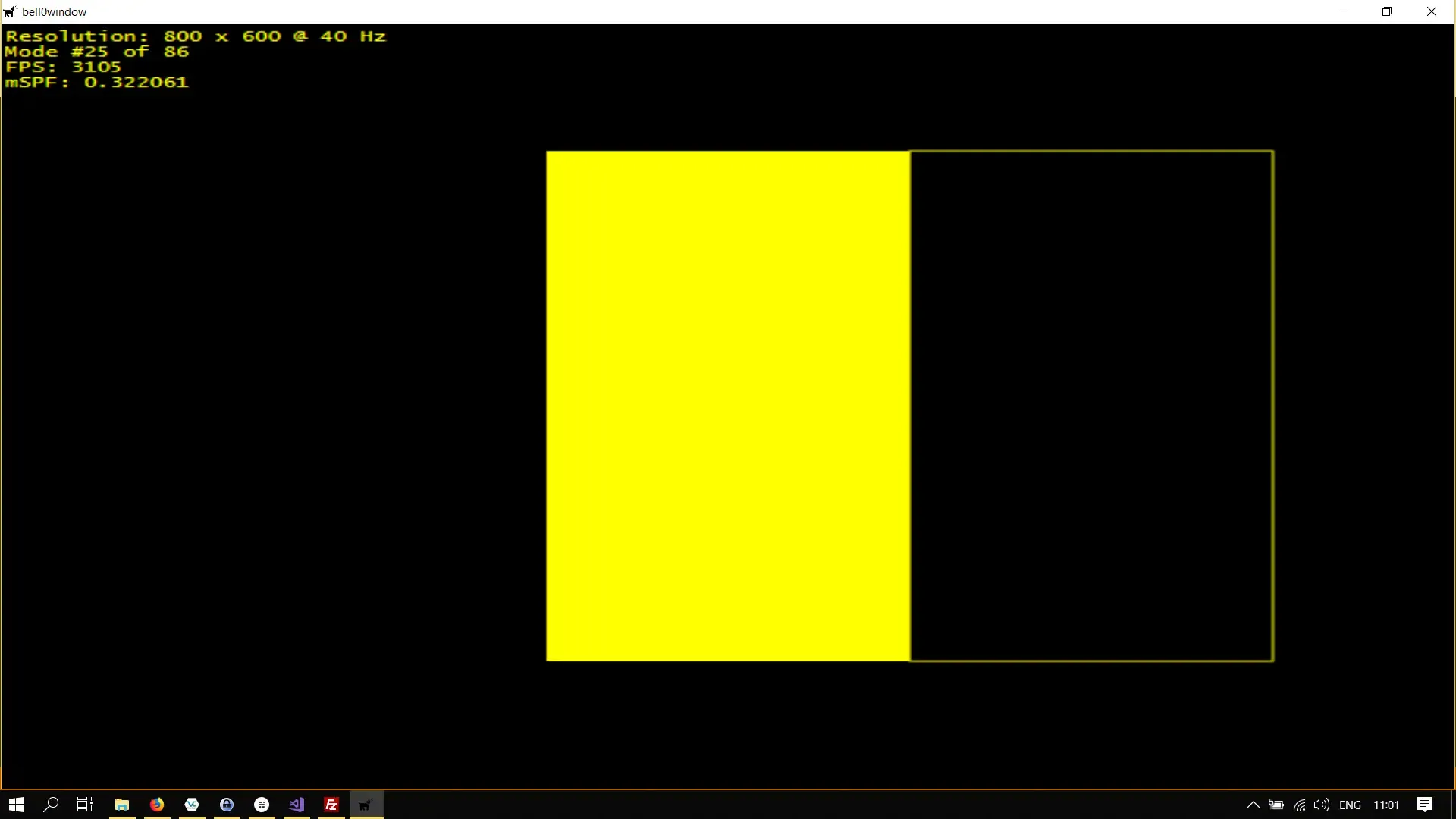
Task: Launch Visual Studio from the taskbar
Action: (296, 805)
